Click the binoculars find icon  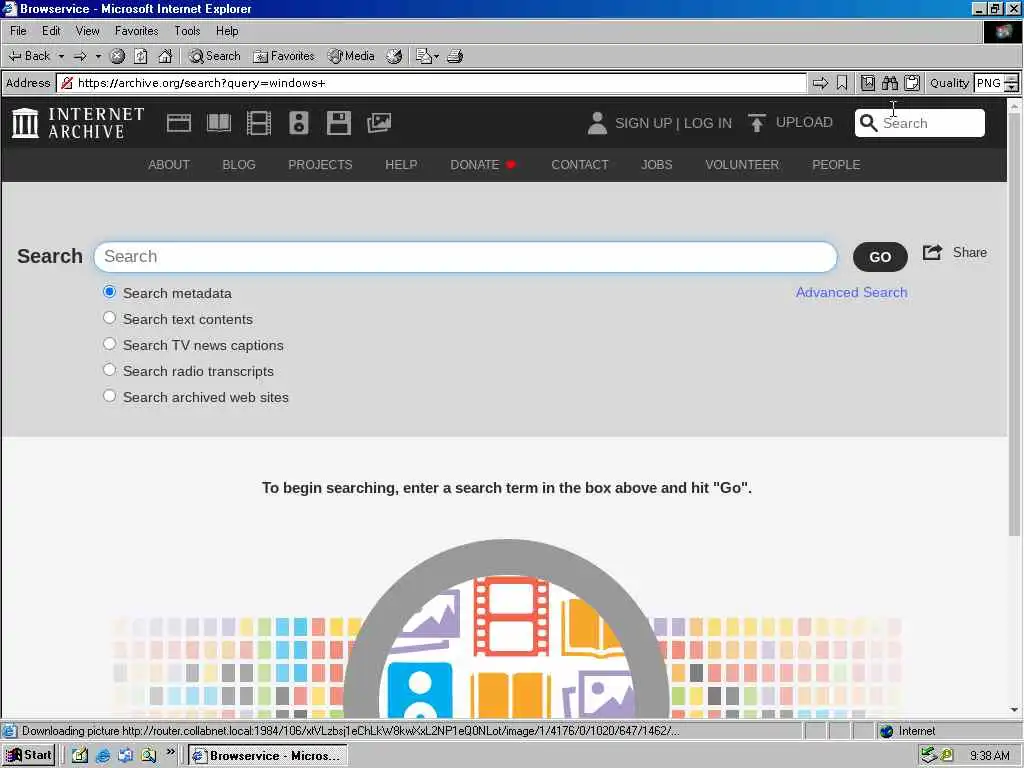click(890, 83)
